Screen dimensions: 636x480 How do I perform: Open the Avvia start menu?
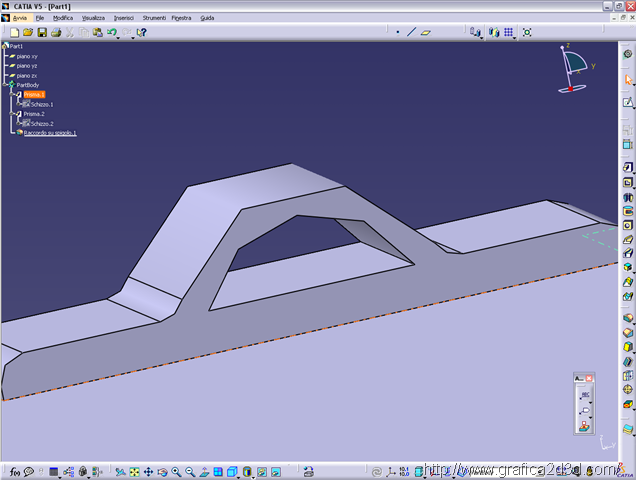pos(20,18)
